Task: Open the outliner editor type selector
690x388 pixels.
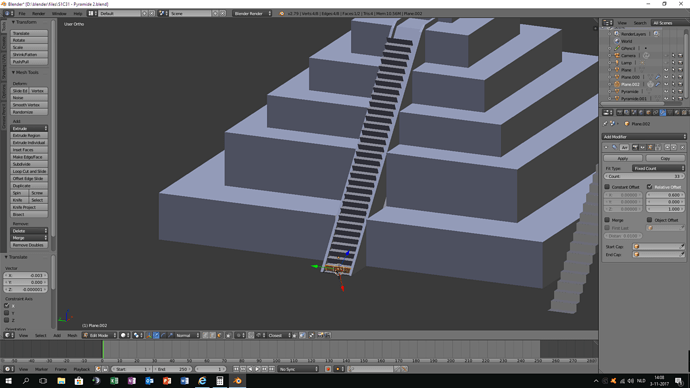Action: 608,23
